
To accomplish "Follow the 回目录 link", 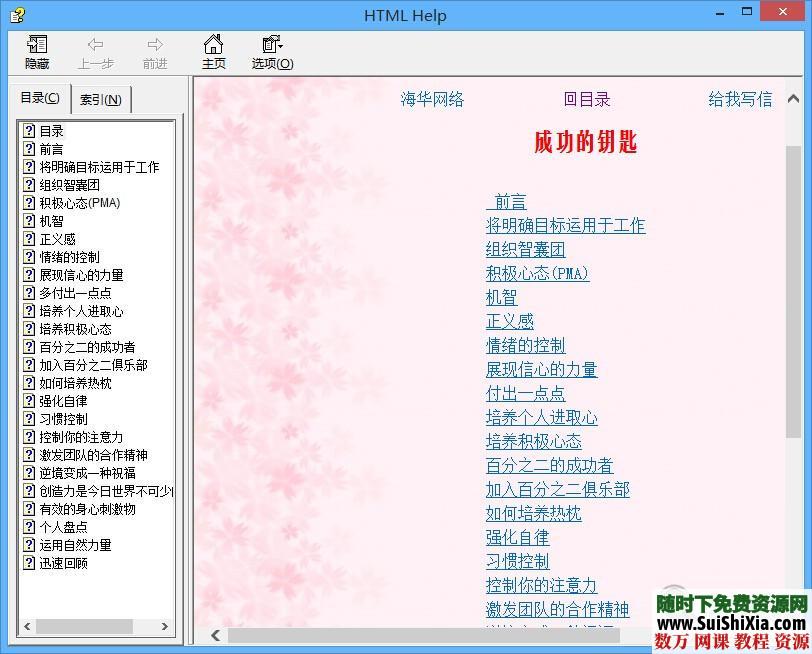I will coord(586,99).
